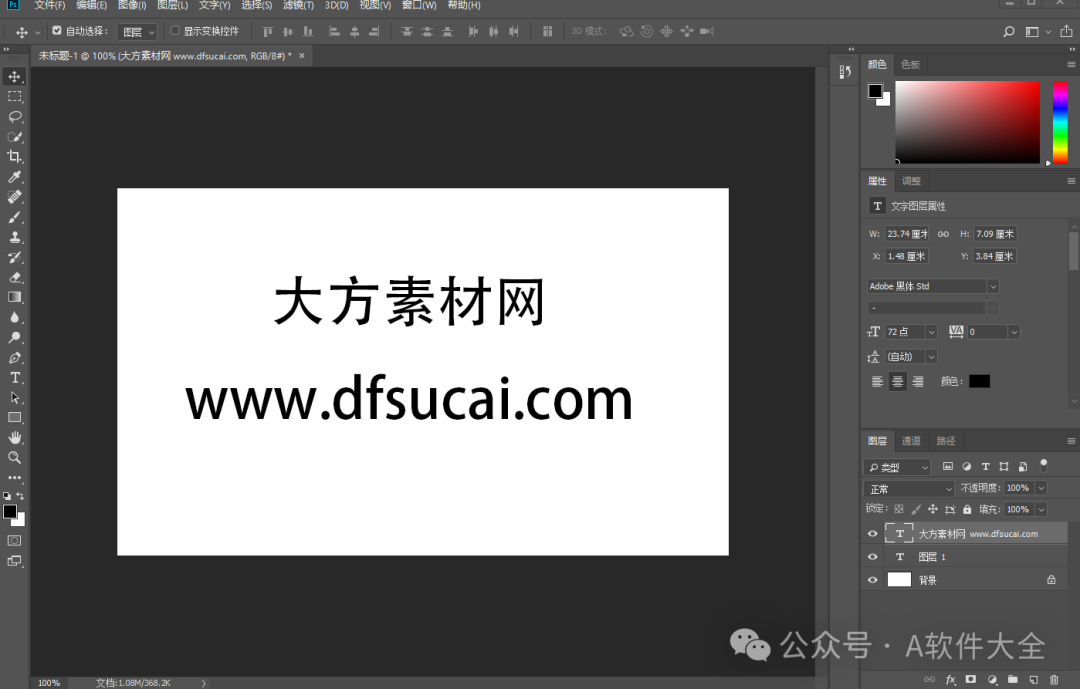Viewport: 1080px width, 689px height.
Task: Enable the 自动选择 checkbox in the options bar
Action: pyautogui.click(x=57, y=31)
